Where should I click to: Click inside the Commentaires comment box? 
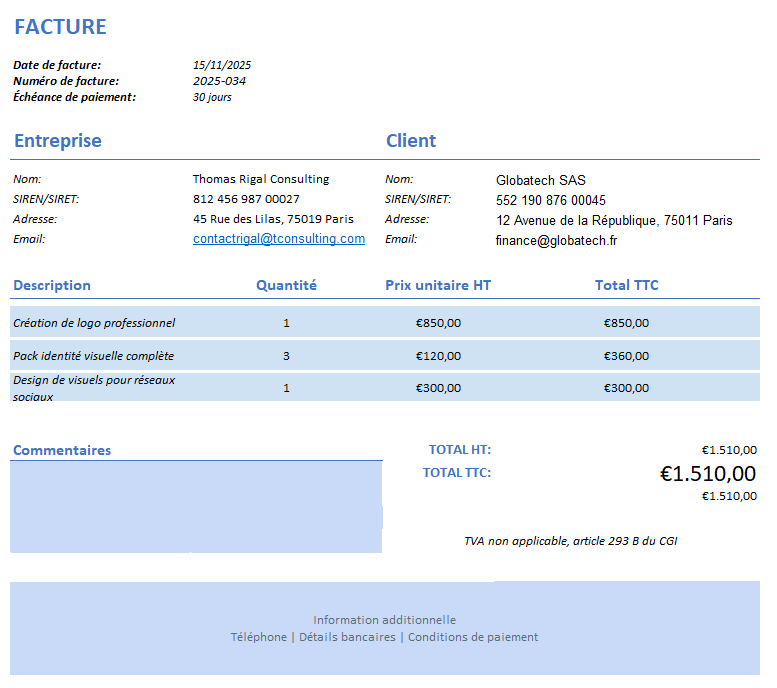click(196, 507)
